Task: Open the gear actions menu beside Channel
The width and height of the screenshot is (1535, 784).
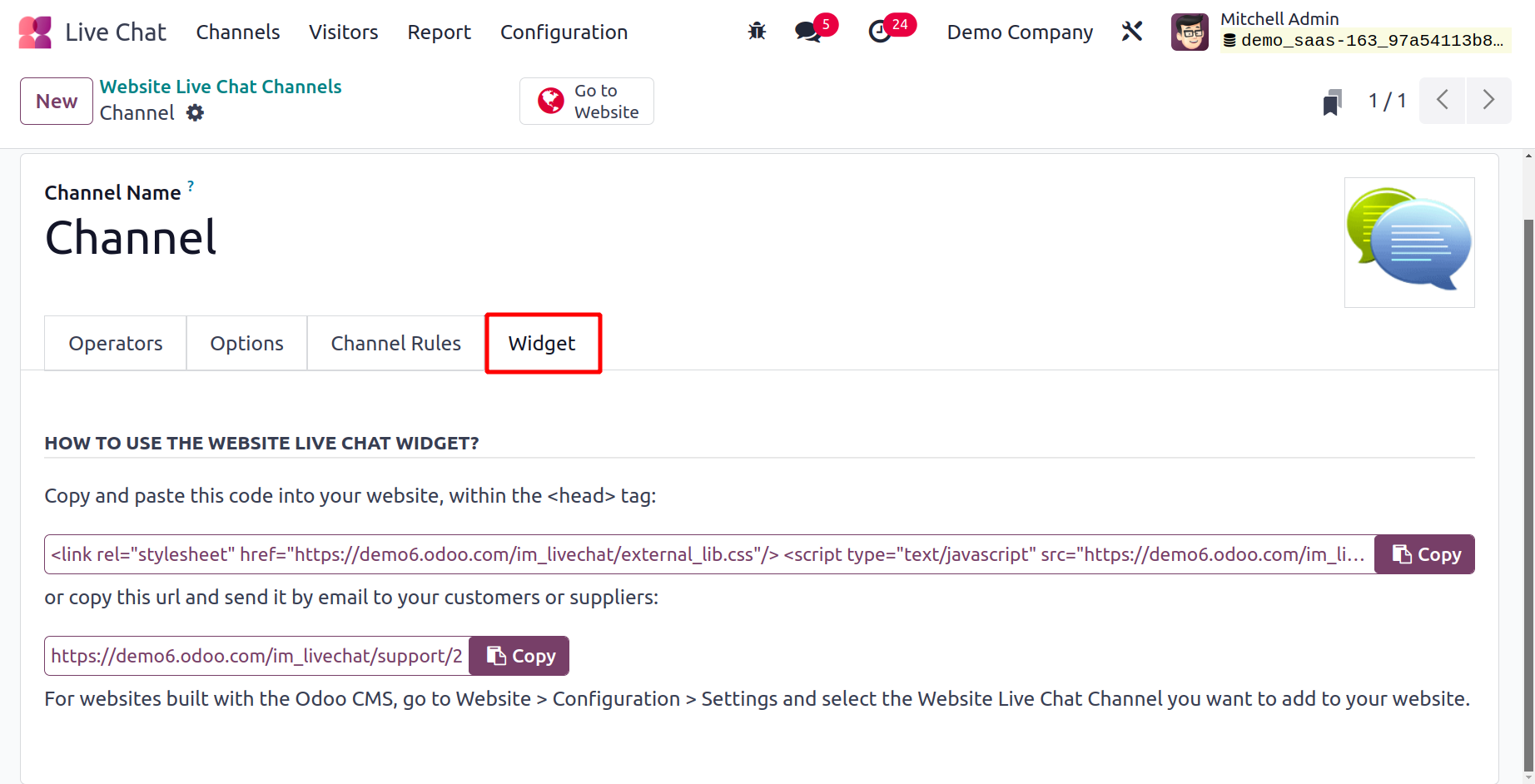Action: (195, 112)
